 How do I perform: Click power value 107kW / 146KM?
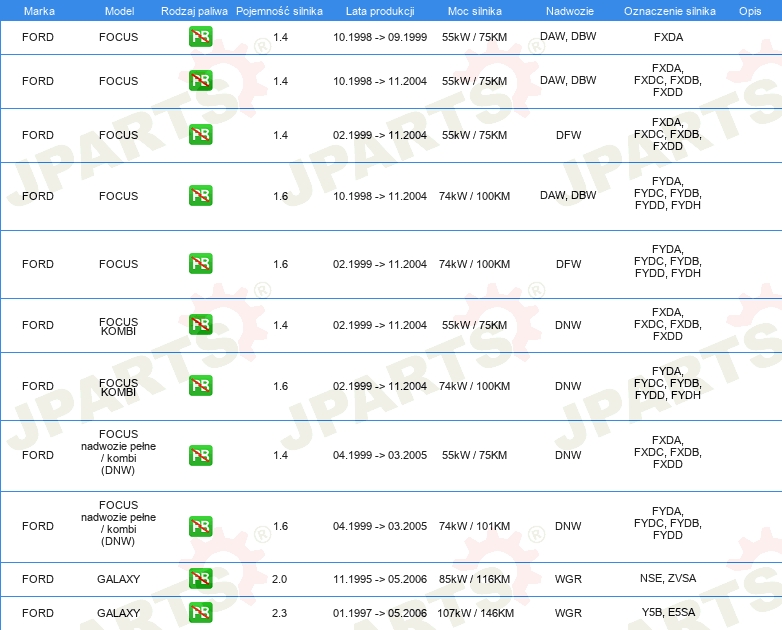(x=475, y=613)
